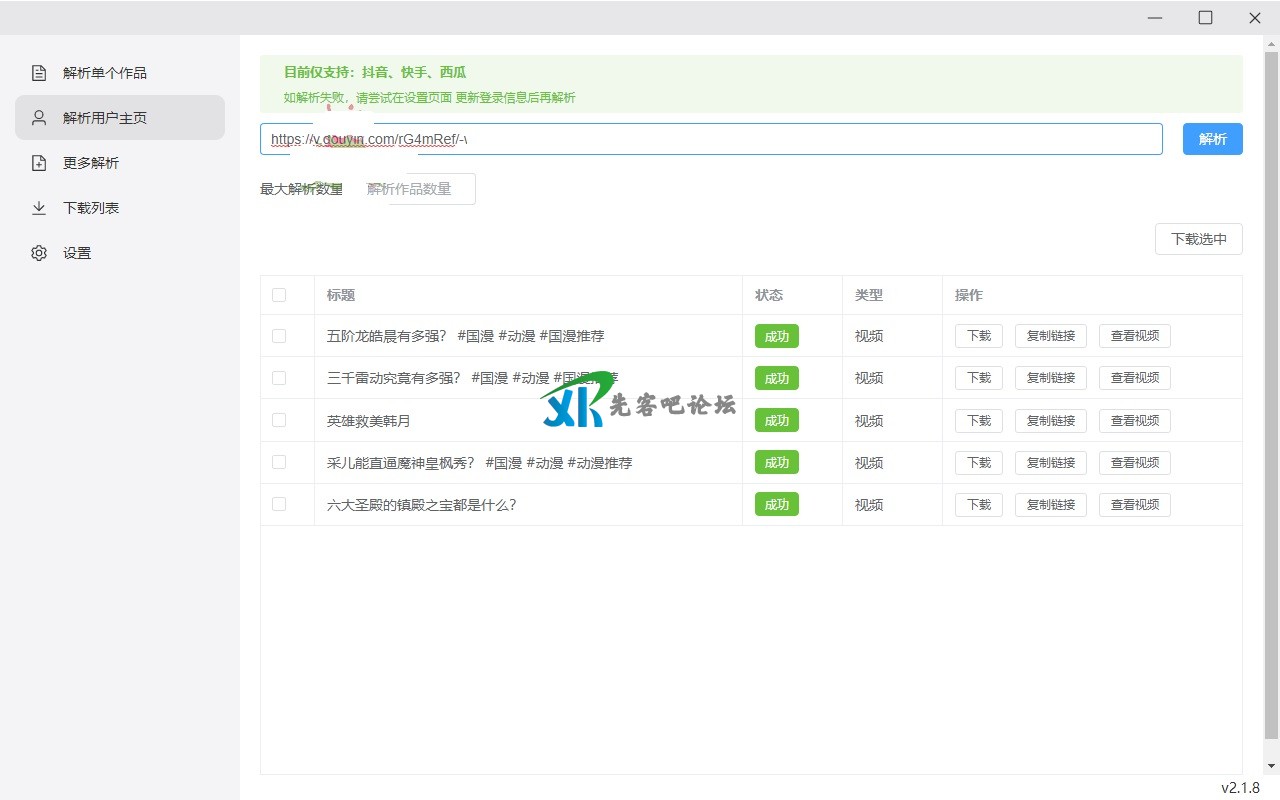The width and height of the screenshot is (1280, 800).
Task: Click the download arrow icon for 下载列表
Action: coord(39,208)
